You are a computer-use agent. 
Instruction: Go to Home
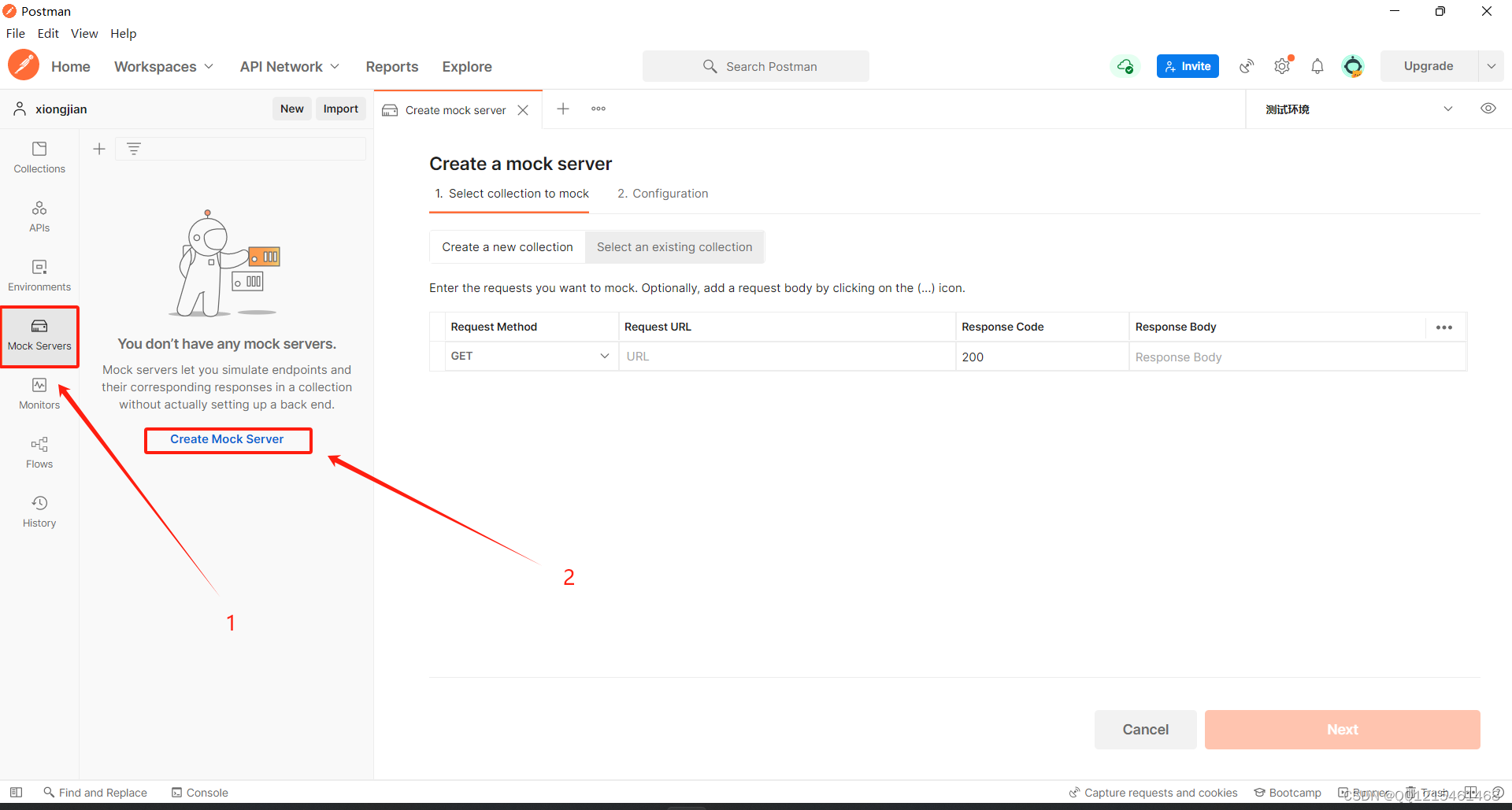pos(71,67)
